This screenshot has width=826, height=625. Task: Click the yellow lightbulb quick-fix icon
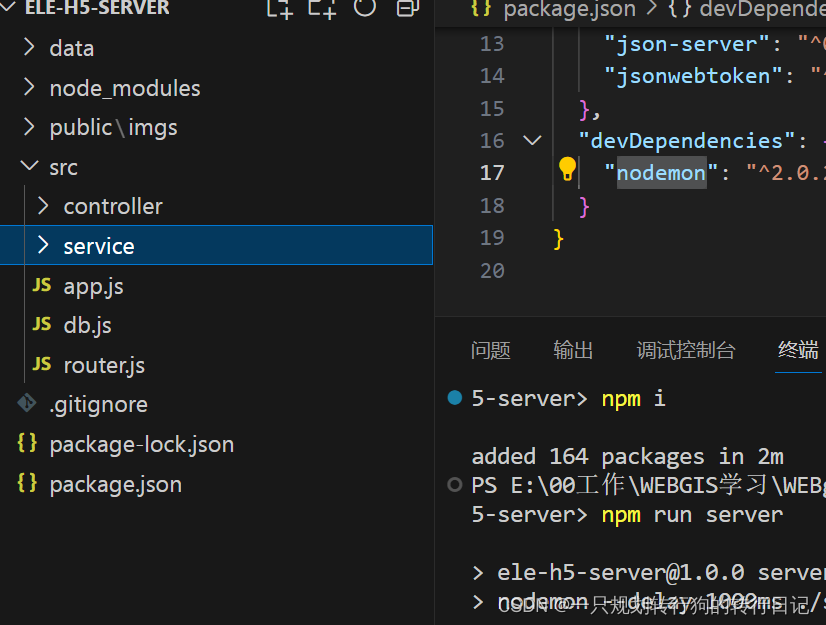click(567, 169)
